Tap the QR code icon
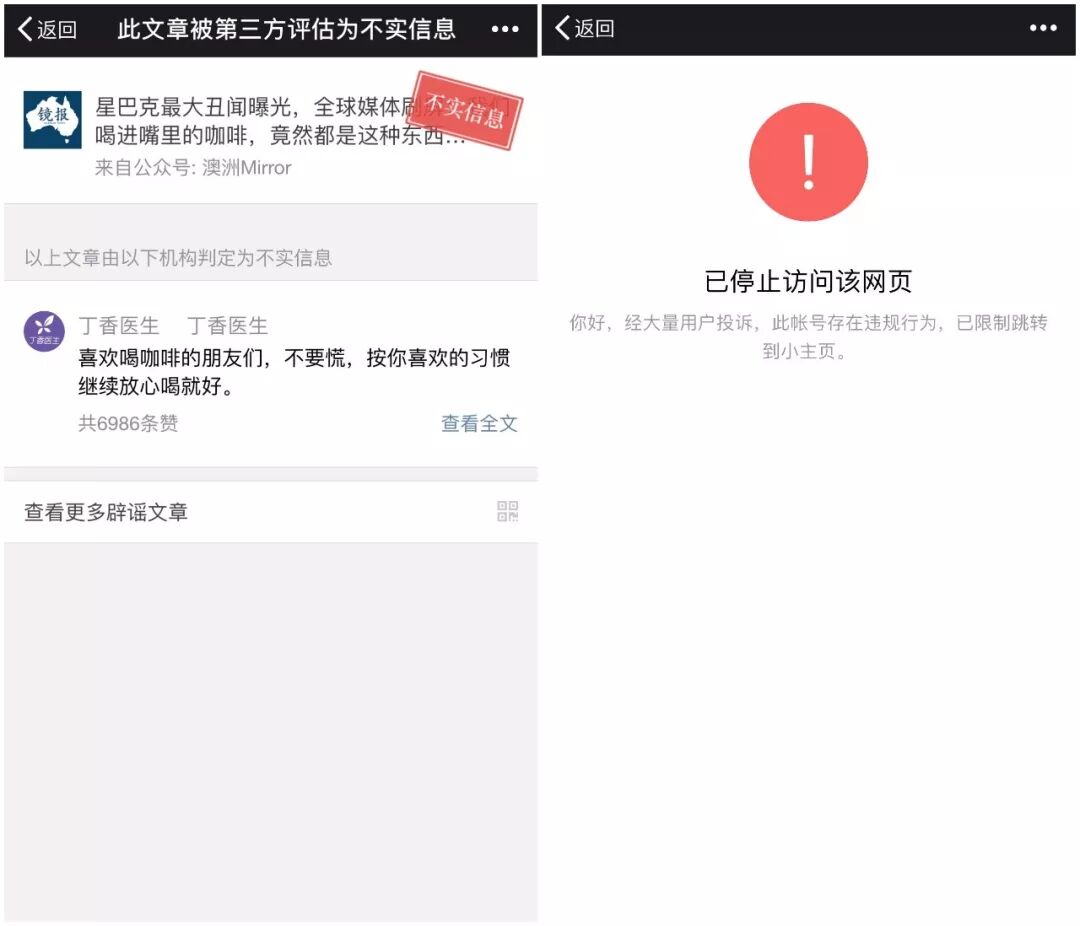Viewport: 1080px width, 926px height. coord(508,511)
